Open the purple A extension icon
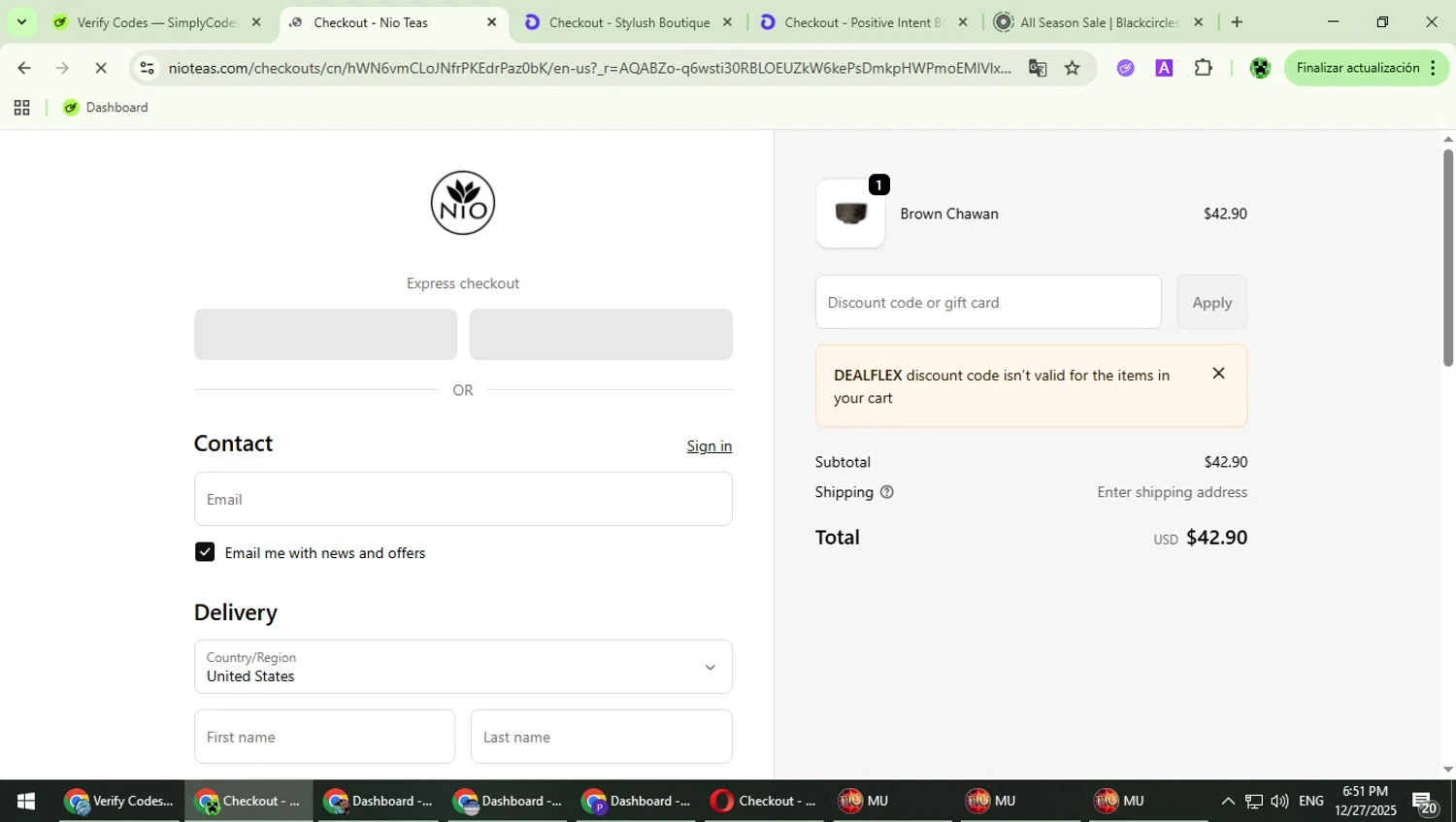The width and height of the screenshot is (1456, 822). tap(1164, 68)
